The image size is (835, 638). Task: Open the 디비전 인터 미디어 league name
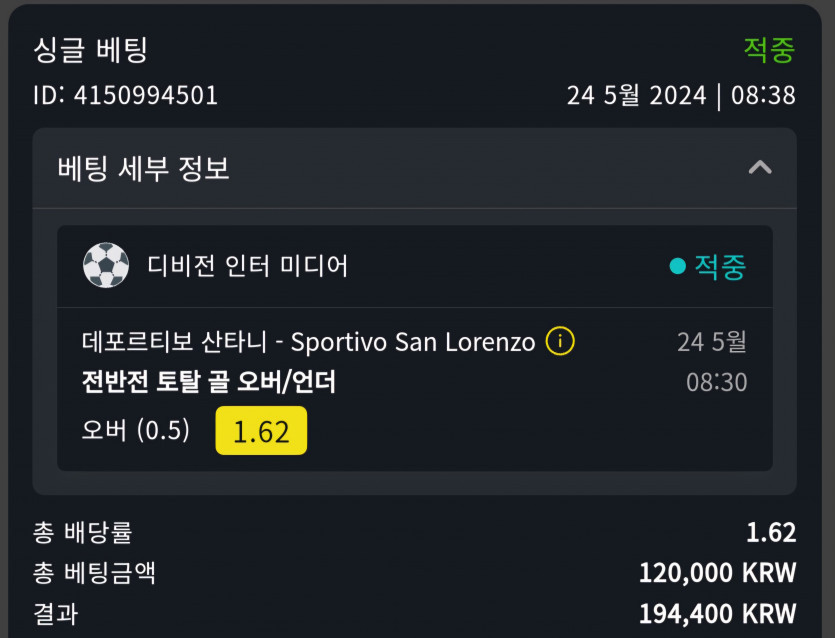[247, 266]
